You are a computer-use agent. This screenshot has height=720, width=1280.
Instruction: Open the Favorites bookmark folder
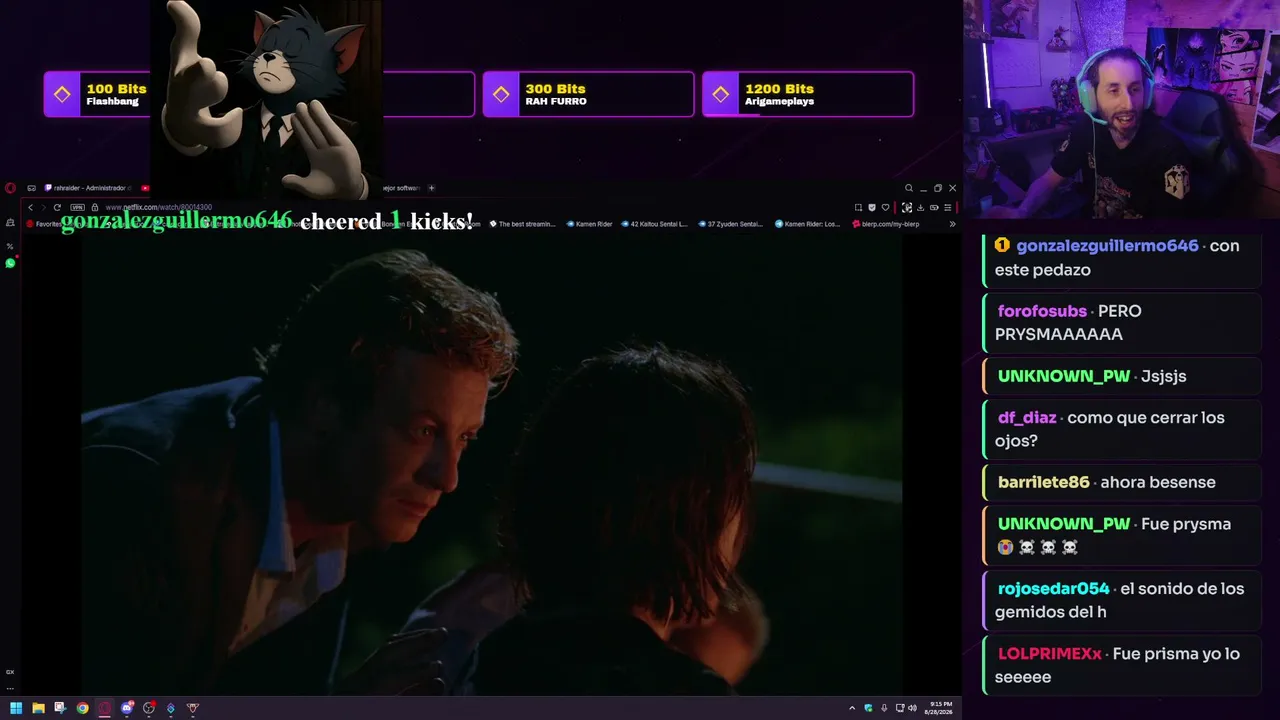[x=45, y=224]
